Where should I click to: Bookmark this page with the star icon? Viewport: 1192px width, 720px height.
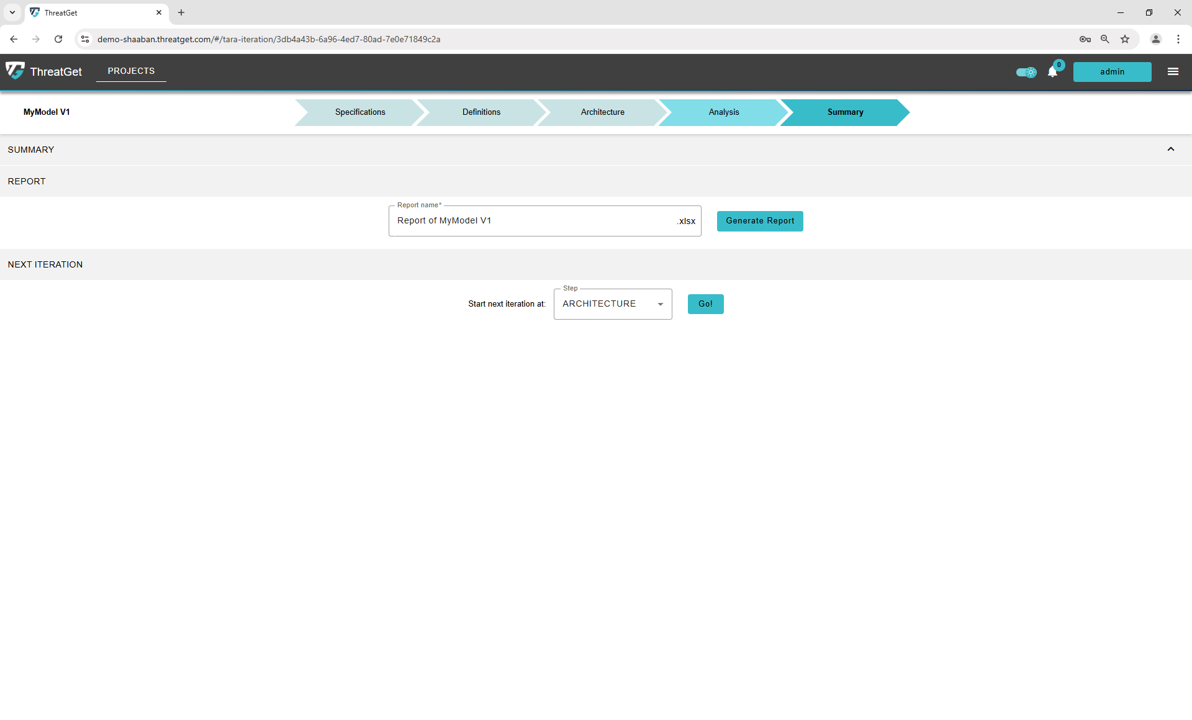click(x=1125, y=39)
